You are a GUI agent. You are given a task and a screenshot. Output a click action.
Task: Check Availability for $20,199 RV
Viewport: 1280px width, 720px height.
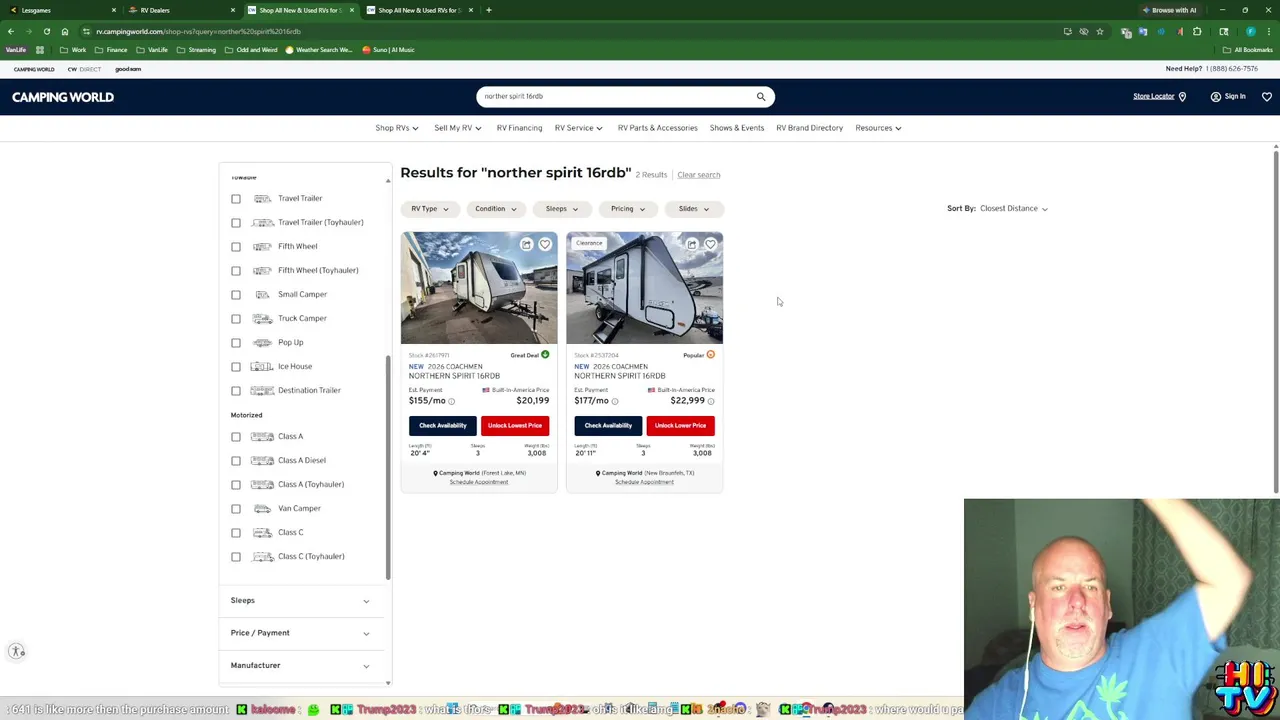coord(442,426)
